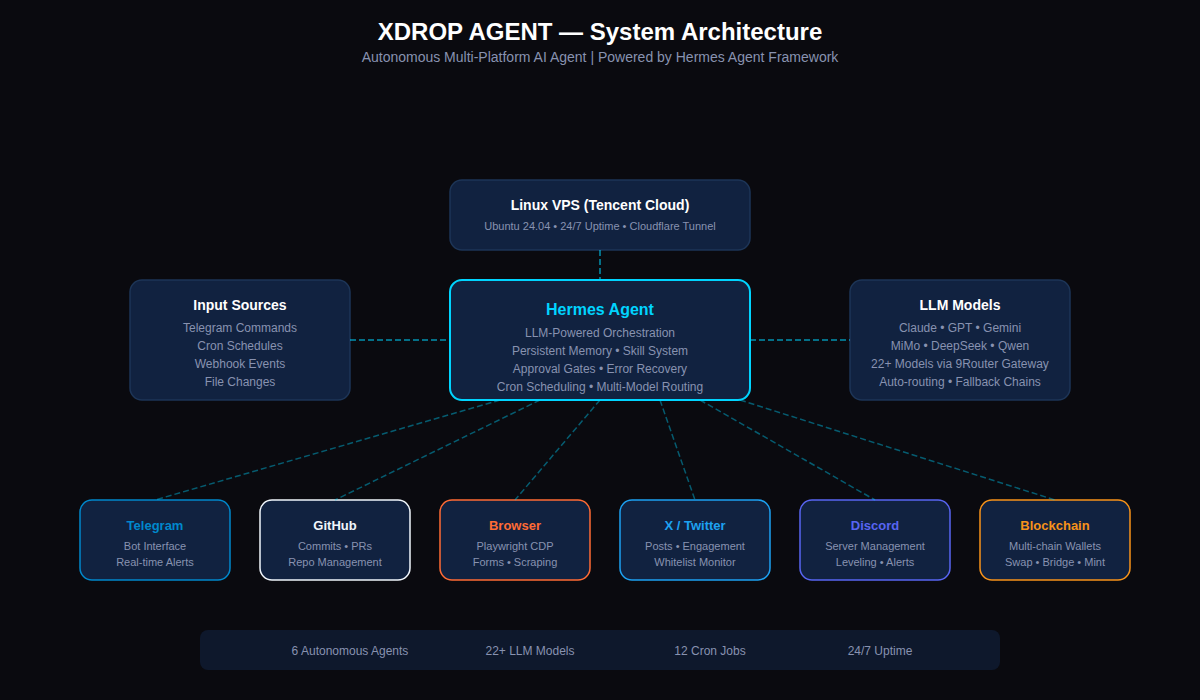Click the LLM-Powered Orchestration line

pos(600,333)
